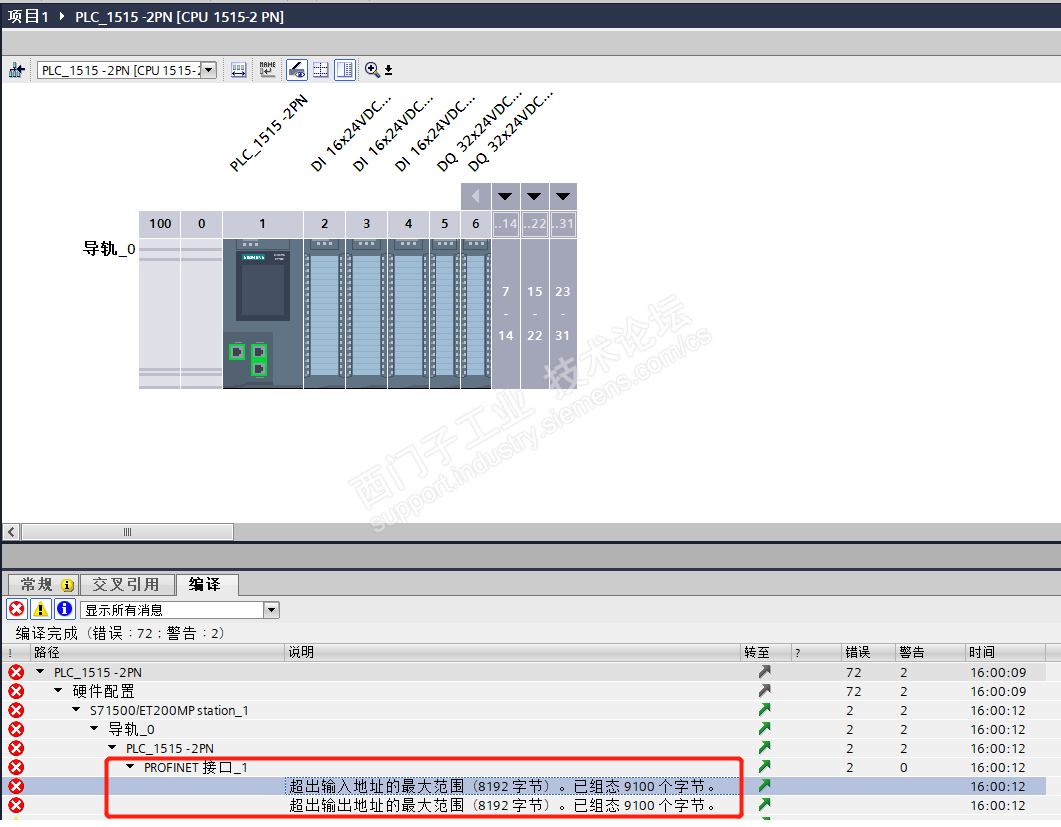Viewport: 1061px width, 827px height.
Task: Click error icon on 硬件配置 row
Action: coord(16,691)
